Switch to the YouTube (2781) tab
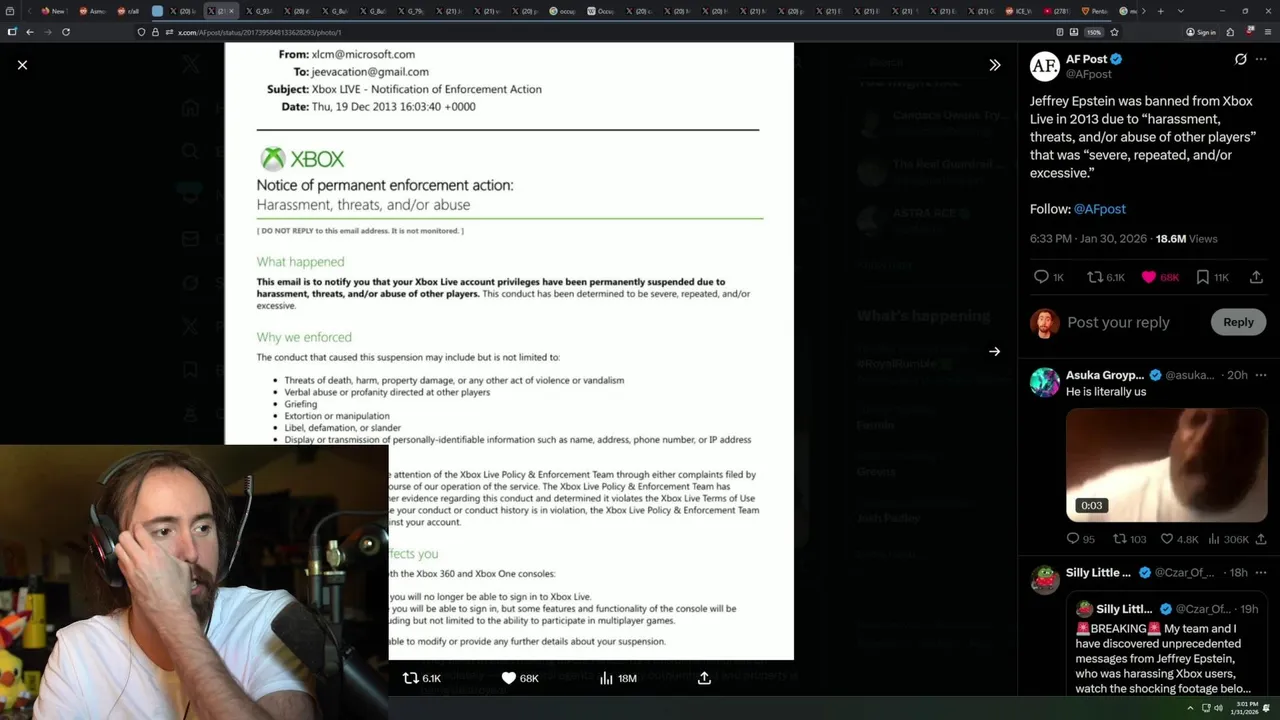 click(1056, 11)
